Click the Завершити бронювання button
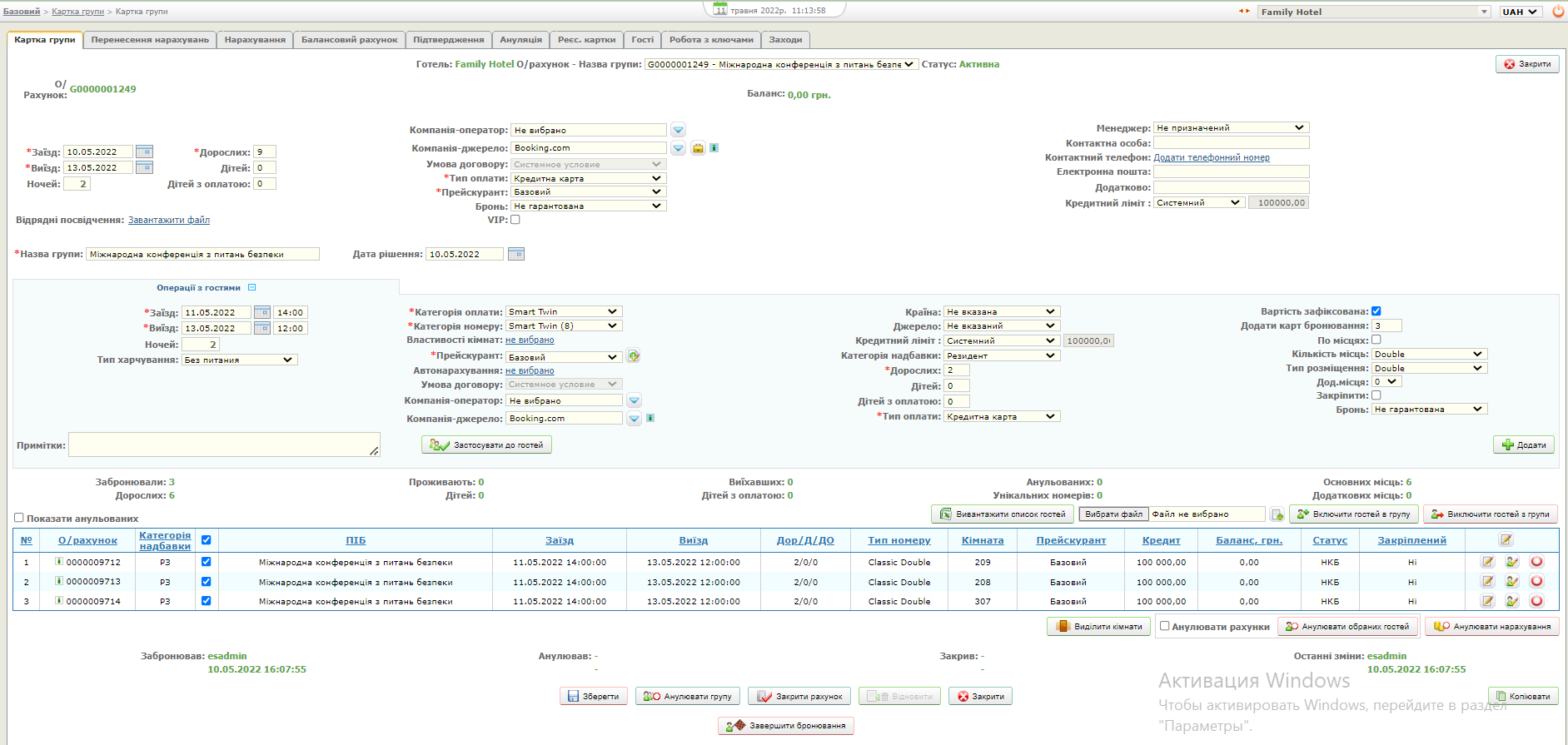The image size is (1568, 745). click(x=786, y=726)
